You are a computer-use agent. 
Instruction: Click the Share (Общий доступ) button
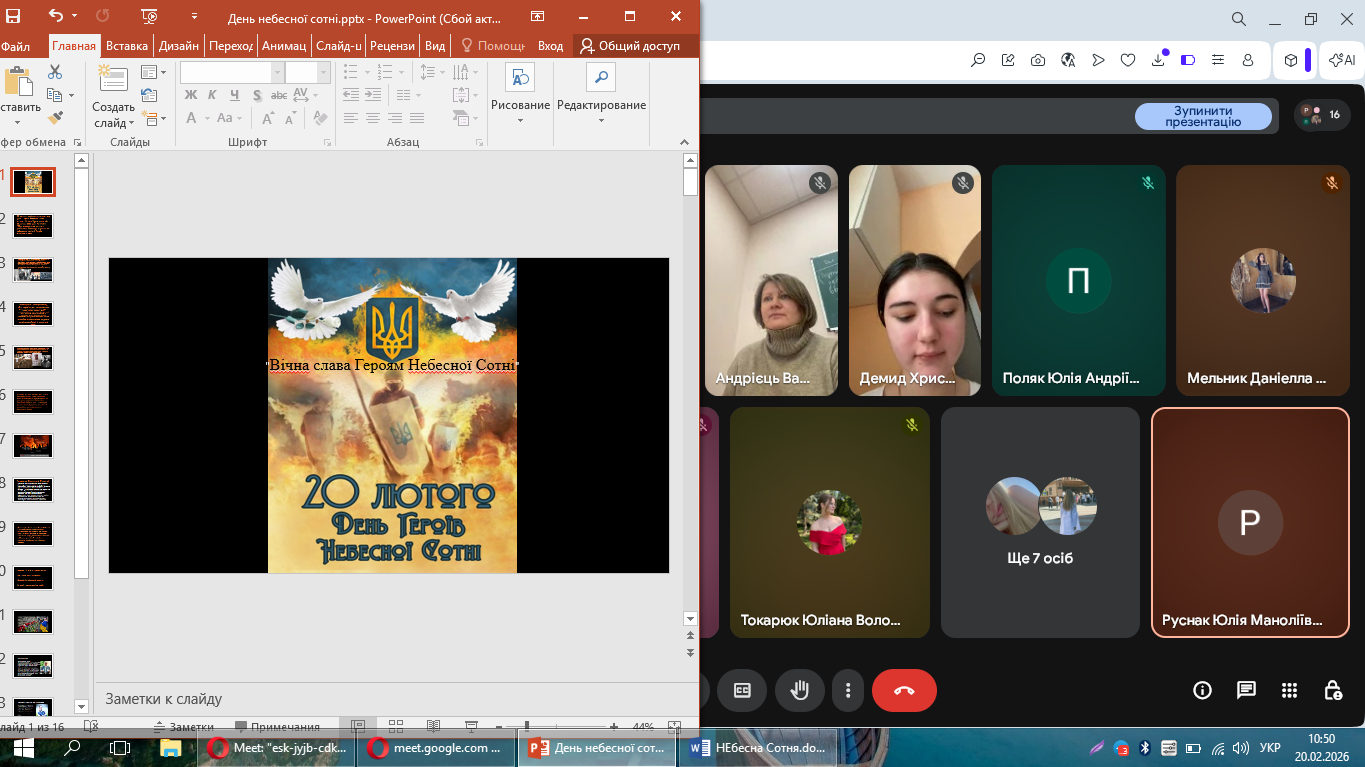pos(630,46)
